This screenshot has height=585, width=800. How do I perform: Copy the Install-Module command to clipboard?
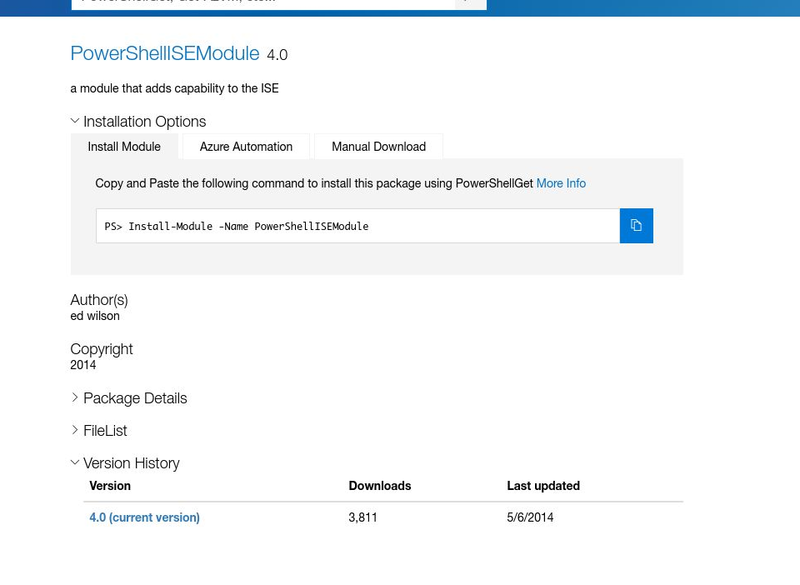pyautogui.click(x=636, y=225)
